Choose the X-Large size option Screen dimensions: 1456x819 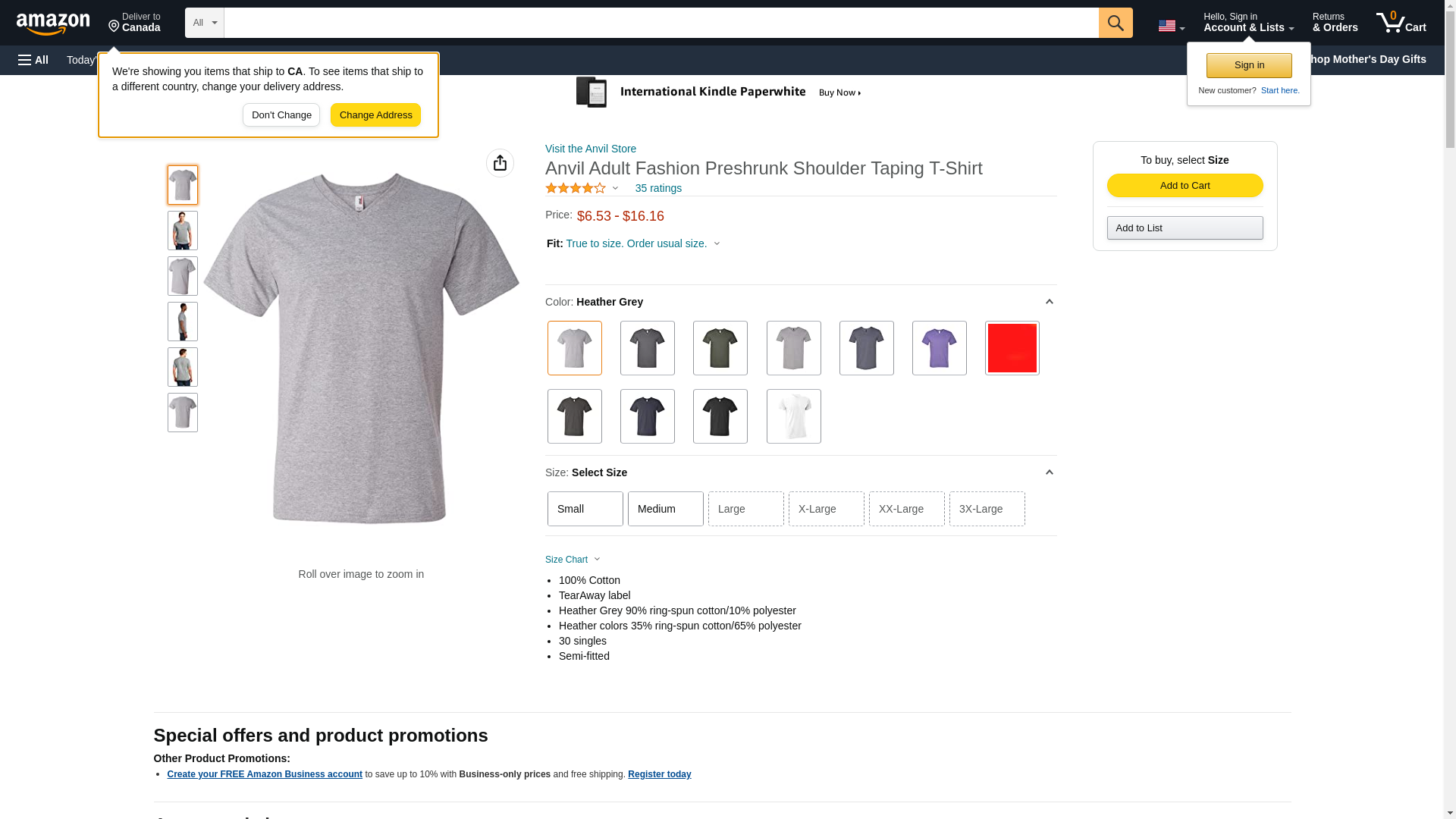[826, 509]
